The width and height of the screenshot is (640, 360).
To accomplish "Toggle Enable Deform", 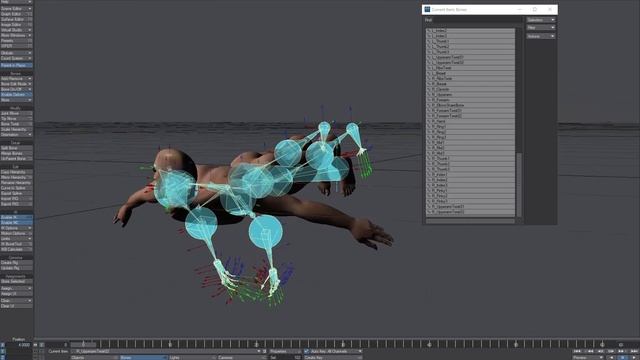I will tap(16, 94).
